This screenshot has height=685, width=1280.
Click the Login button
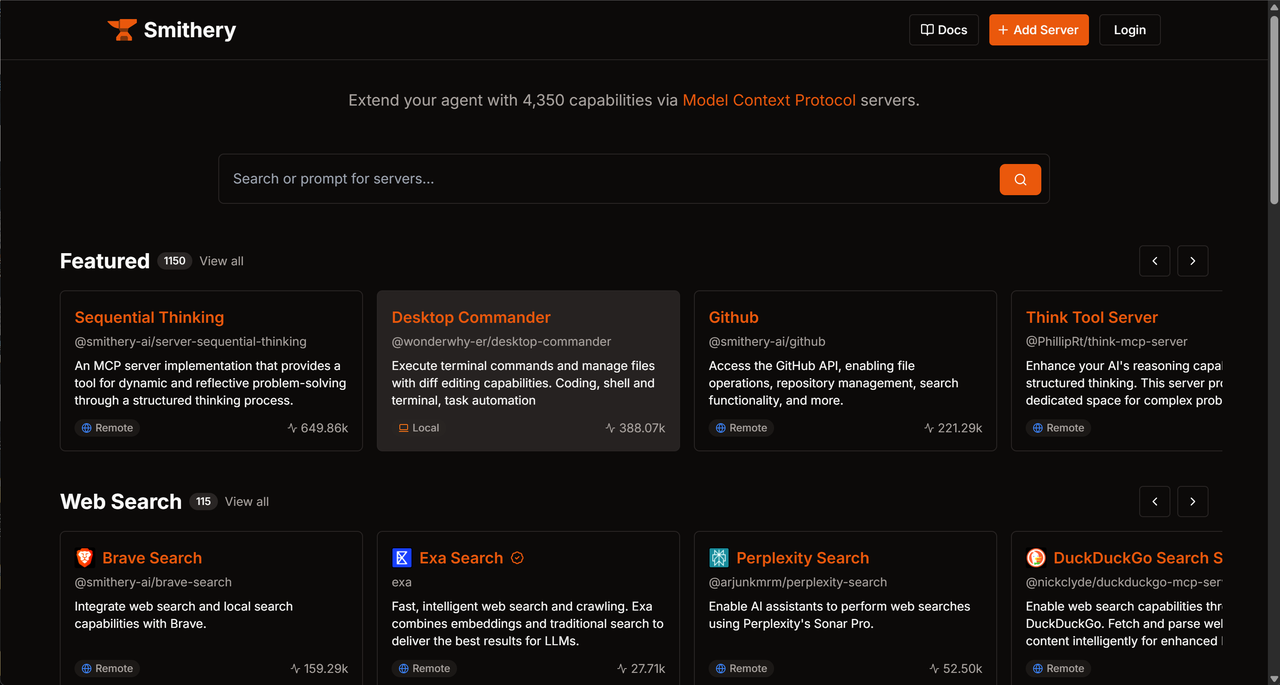(x=1130, y=30)
